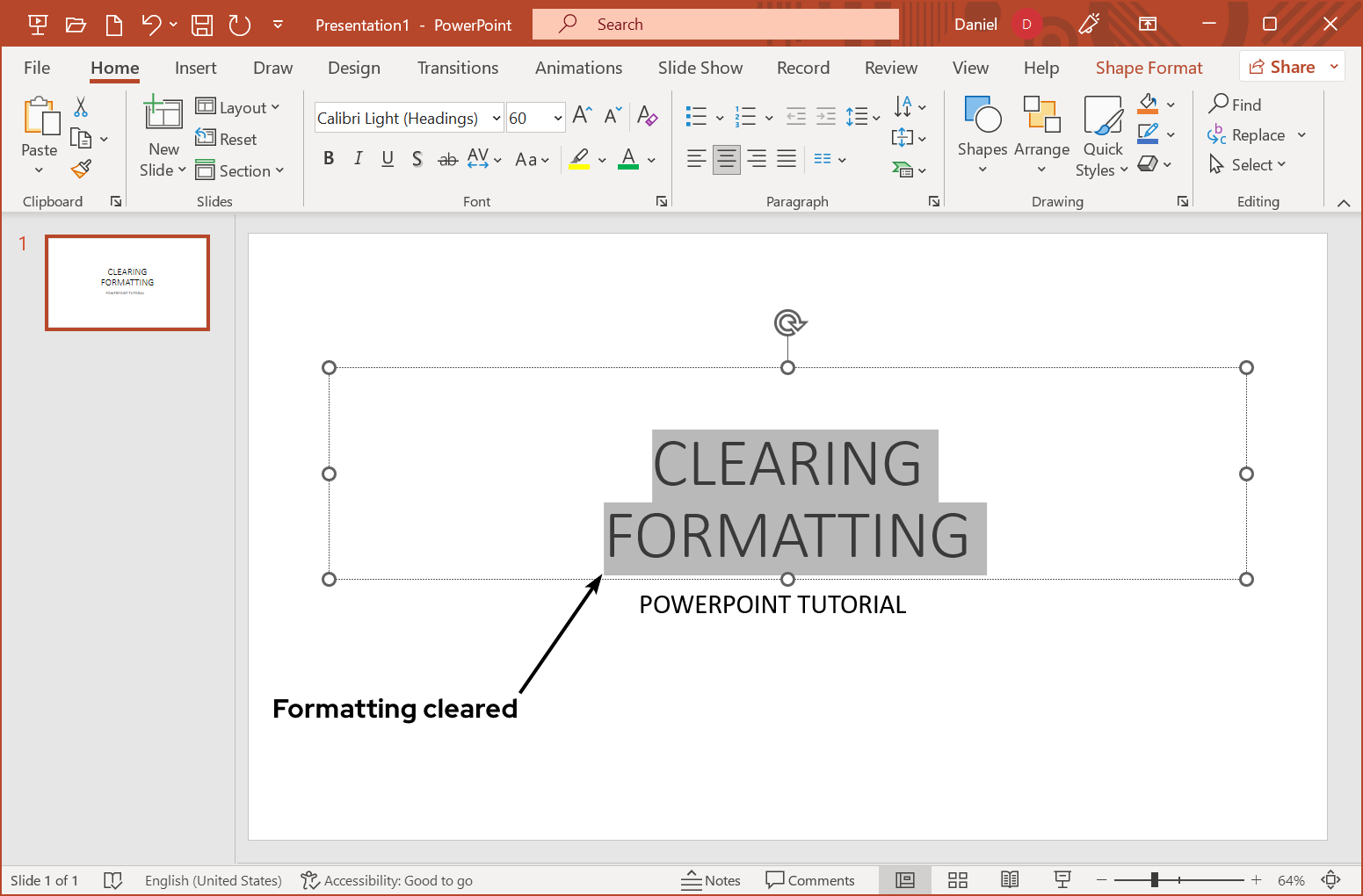This screenshot has height=896, width=1363.
Task: Open the Bullets dropdown arrow
Action: coord(720,116)
